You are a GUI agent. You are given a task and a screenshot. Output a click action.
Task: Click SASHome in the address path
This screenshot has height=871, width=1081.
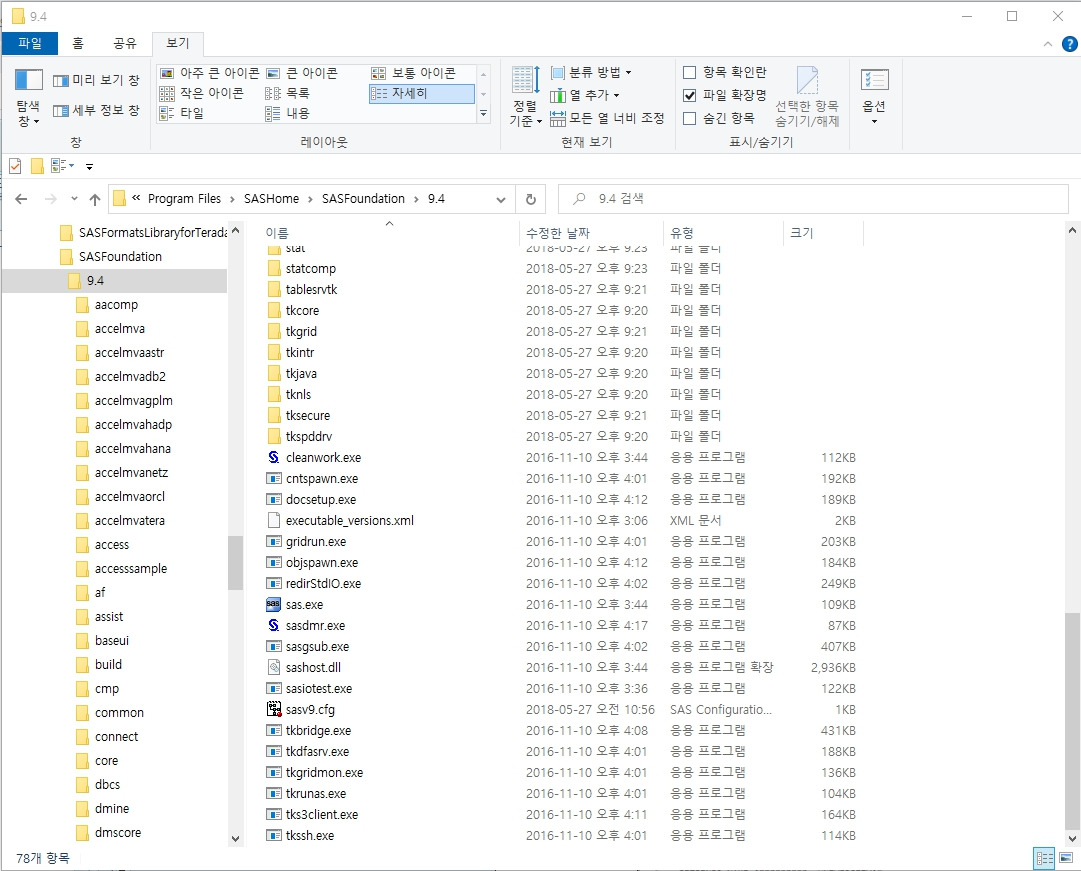point(271,199)
